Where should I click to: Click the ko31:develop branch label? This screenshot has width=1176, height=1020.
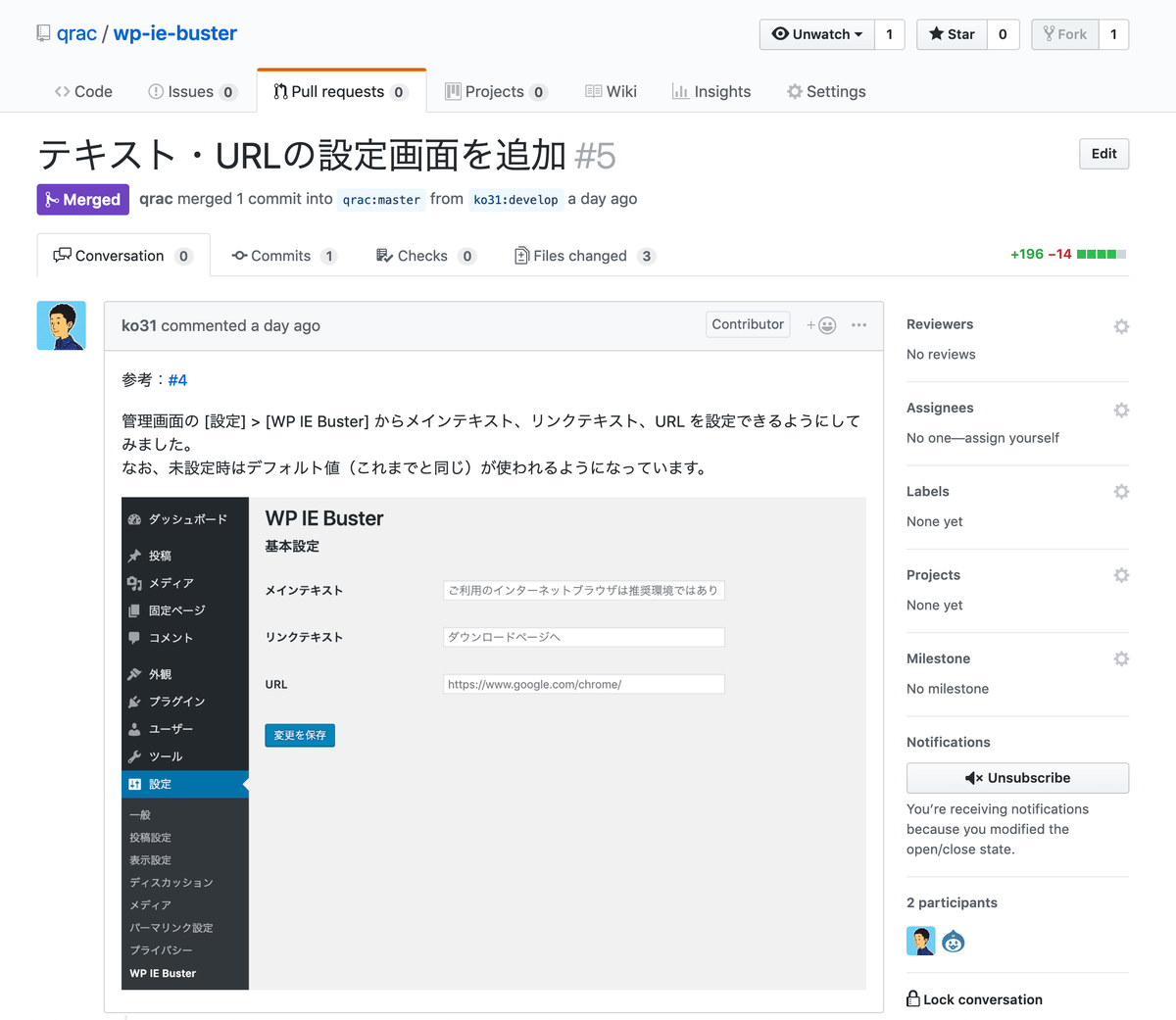click(x=515, y=200)
